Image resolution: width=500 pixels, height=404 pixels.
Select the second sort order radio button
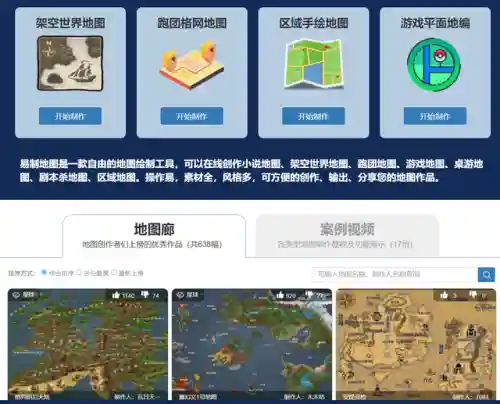[x=79, y=272]
